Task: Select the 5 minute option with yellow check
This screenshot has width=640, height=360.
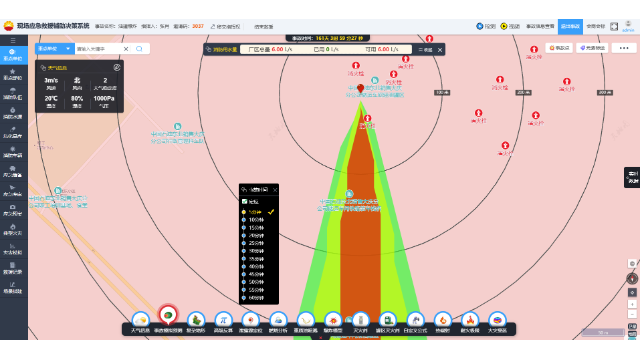Action: pos(257,212)
